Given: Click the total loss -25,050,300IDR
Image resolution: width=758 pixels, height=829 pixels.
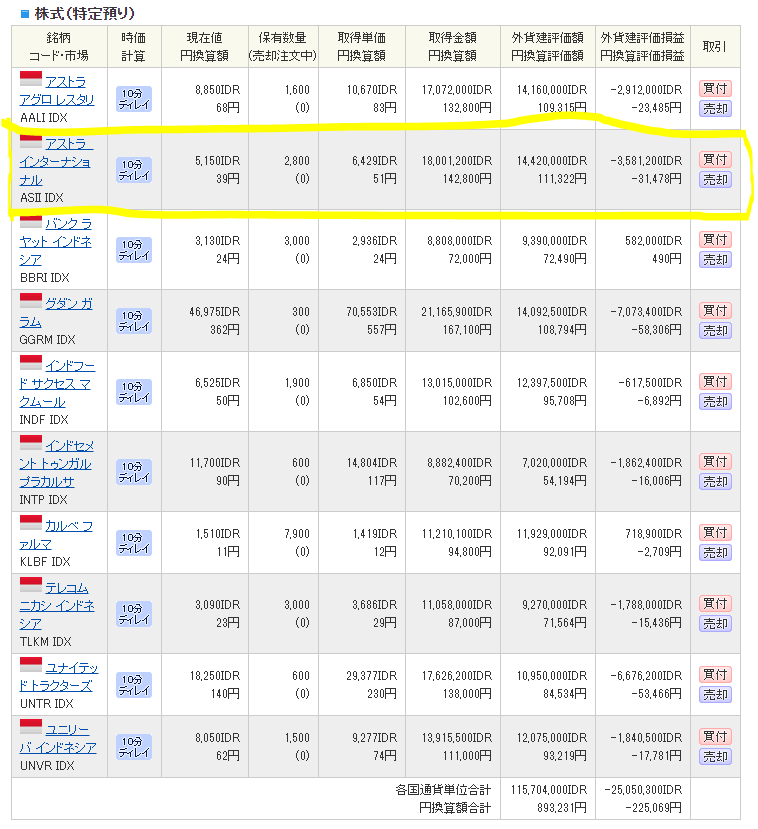Looking at the screenshot, I should click(x=643, y=790).
